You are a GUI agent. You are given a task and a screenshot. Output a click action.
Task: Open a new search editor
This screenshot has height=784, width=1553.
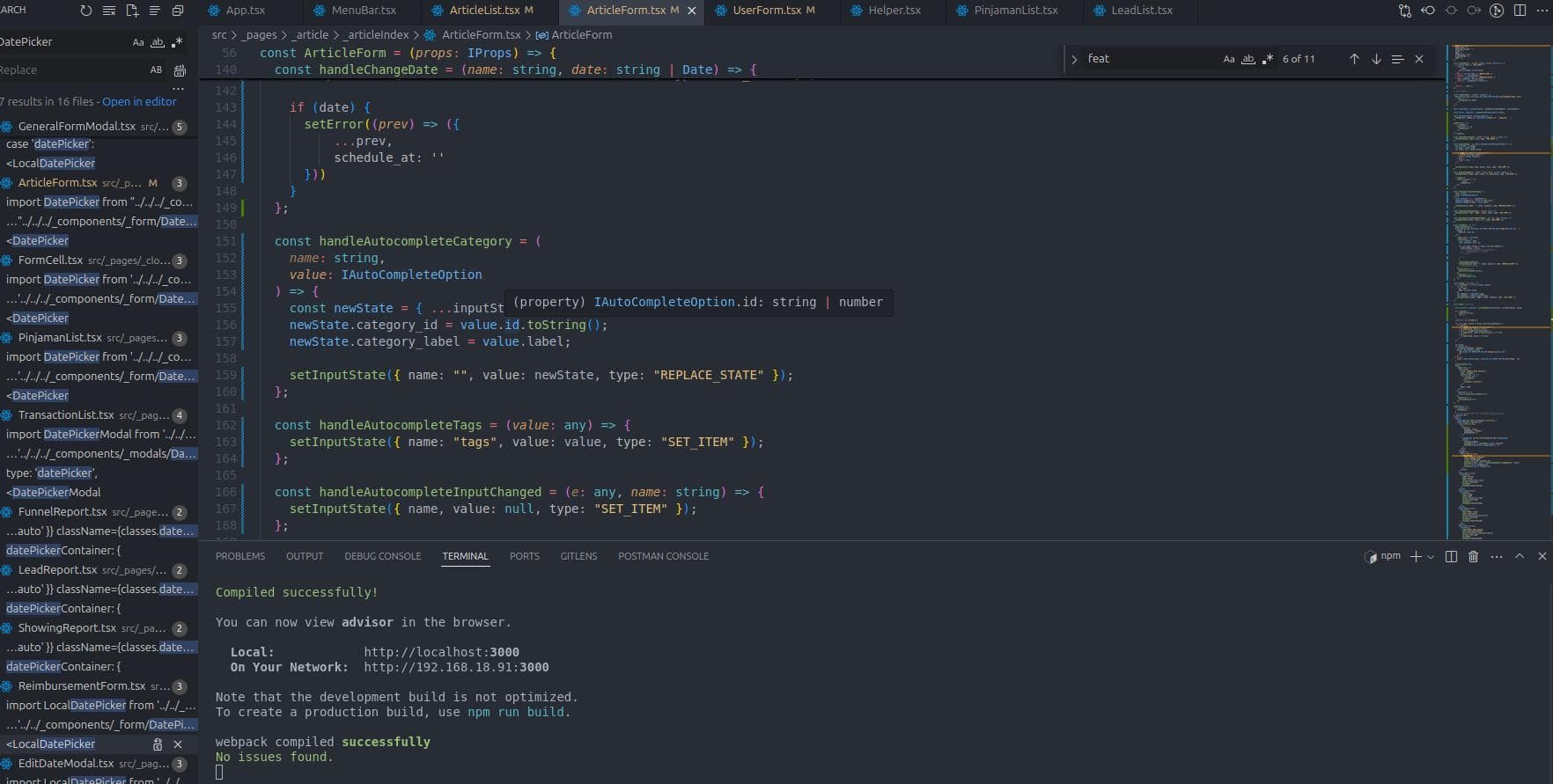pyautogui.click(x=132, y=11)
